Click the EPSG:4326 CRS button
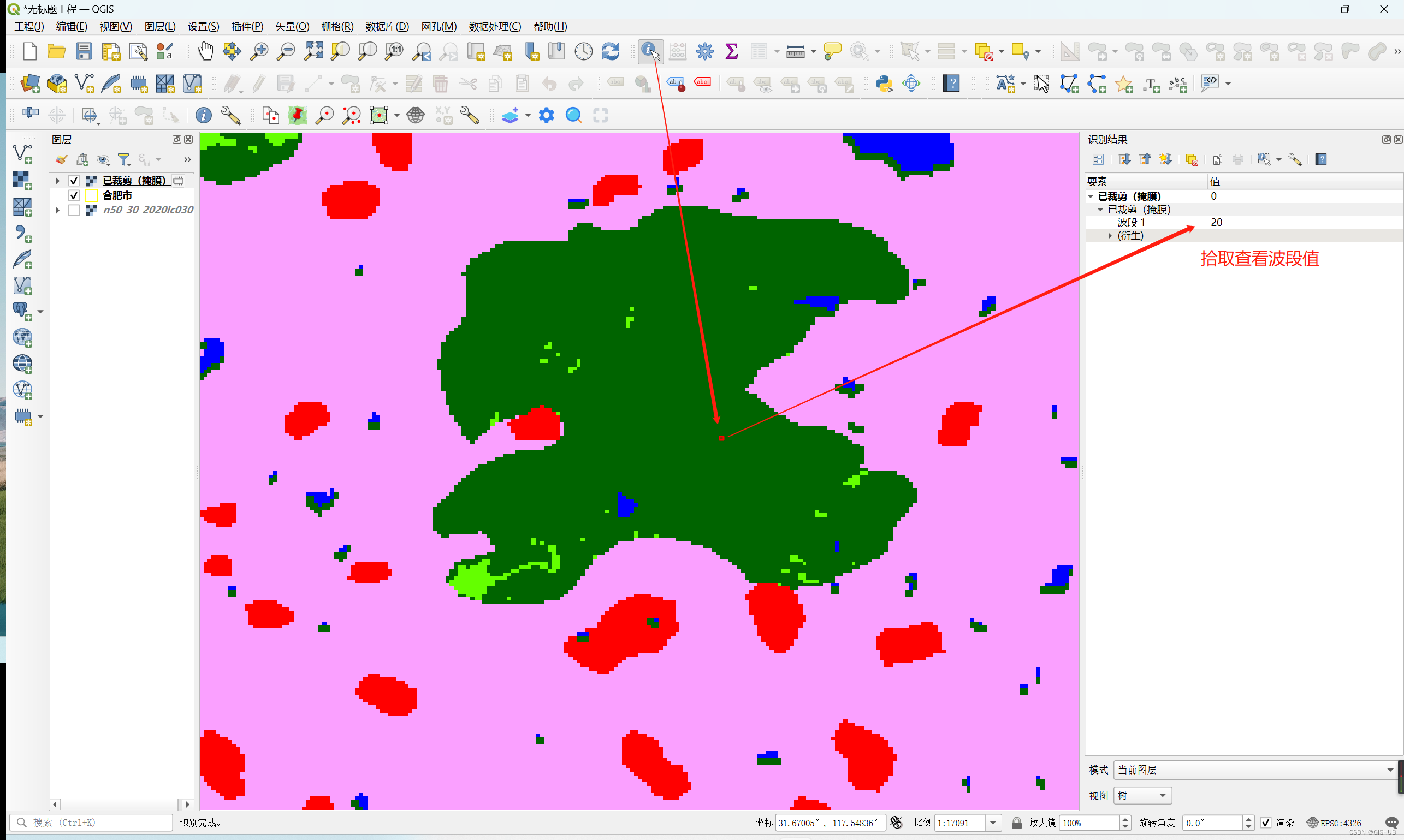The image size is (1404, 840). pos(1334,823)
